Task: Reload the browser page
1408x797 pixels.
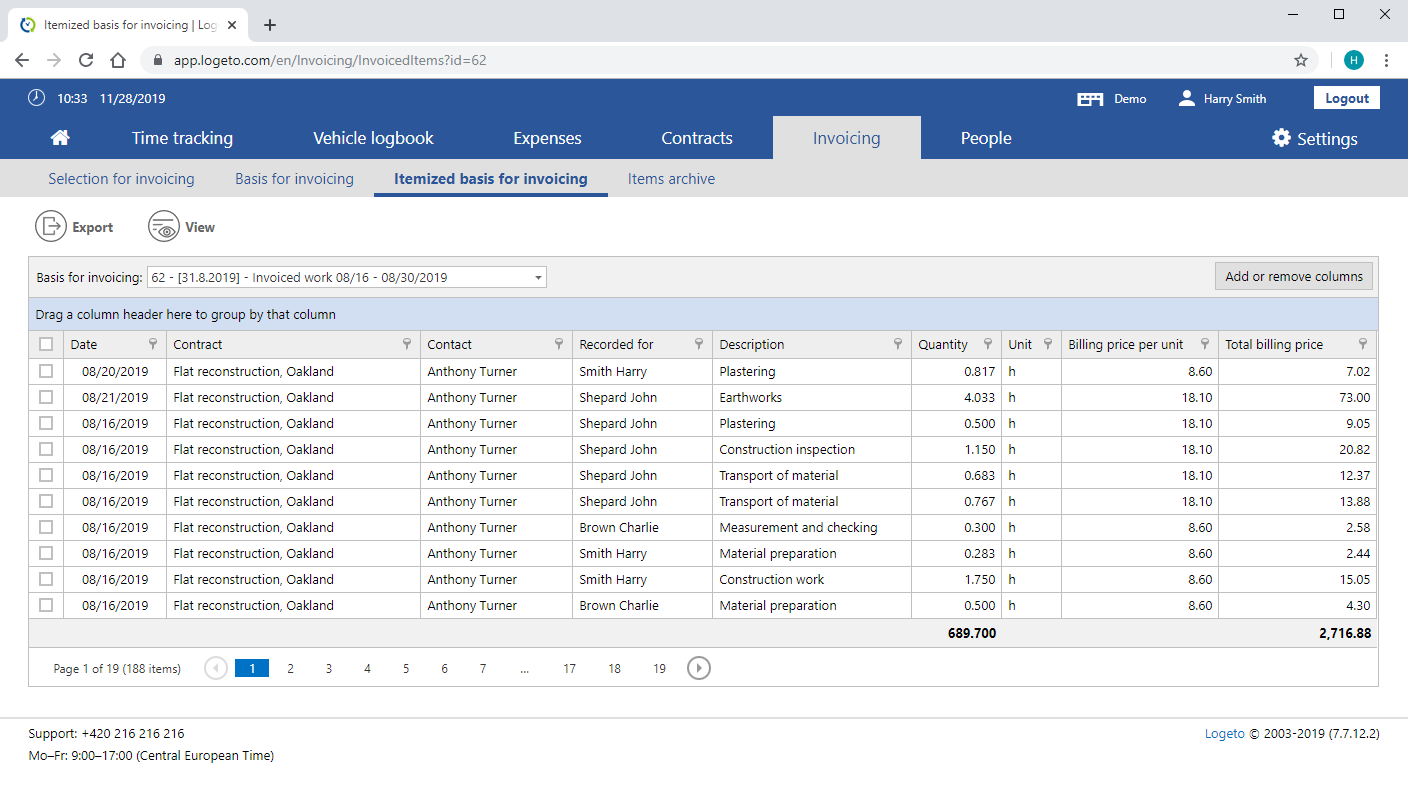Action: 86,60
